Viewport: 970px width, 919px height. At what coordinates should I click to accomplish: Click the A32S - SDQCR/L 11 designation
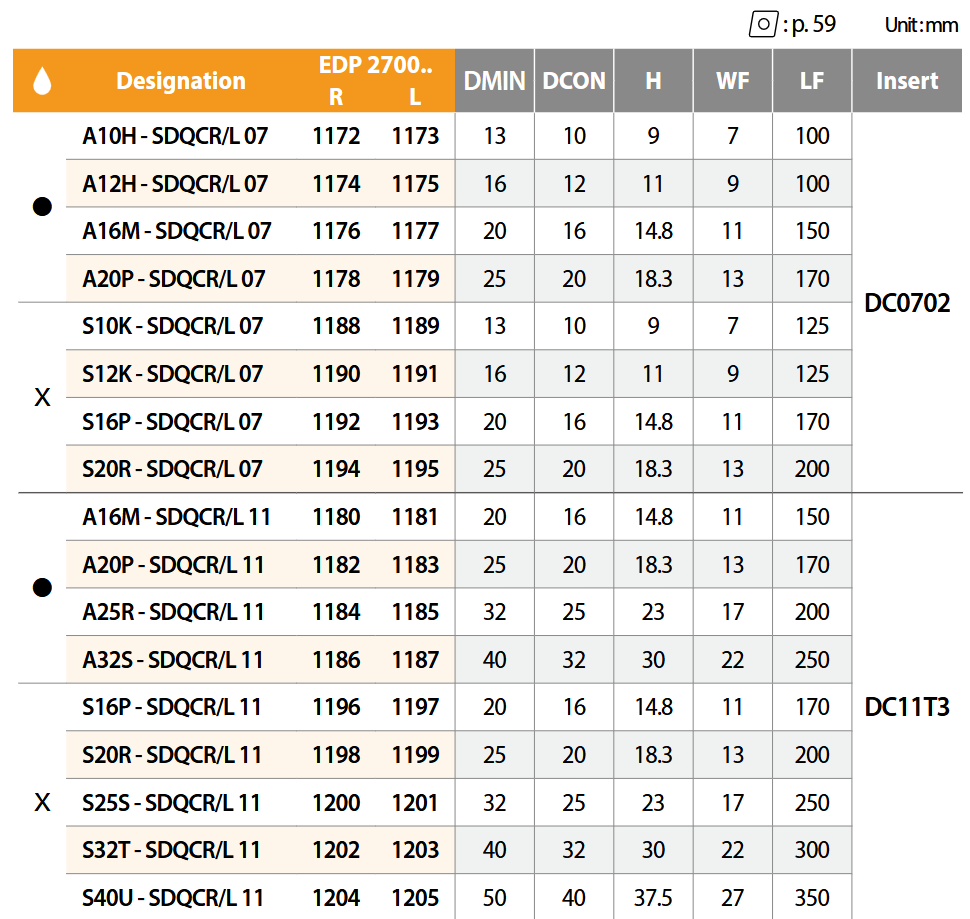172,660
